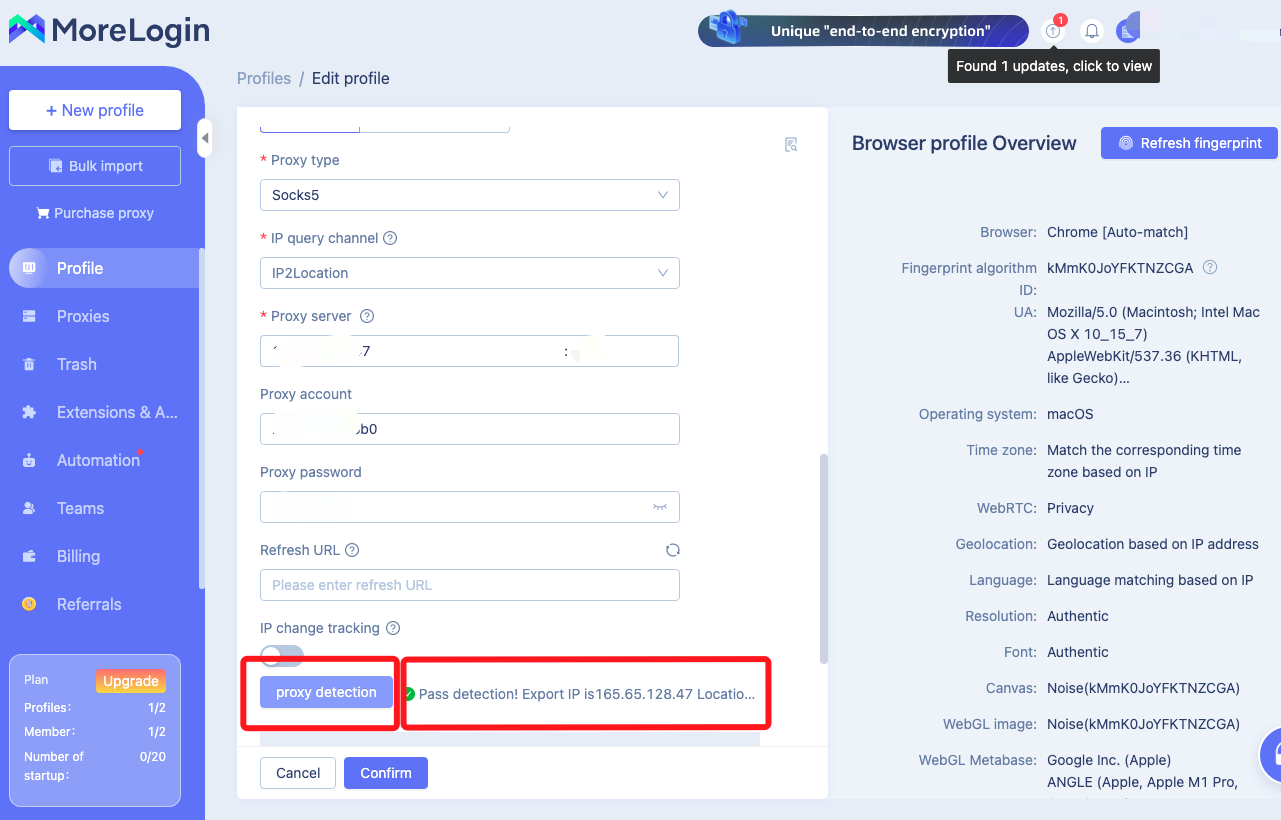Click the WebRTC Privacy value
This screenshot has height=820, width=1281.
[1070, 508]
